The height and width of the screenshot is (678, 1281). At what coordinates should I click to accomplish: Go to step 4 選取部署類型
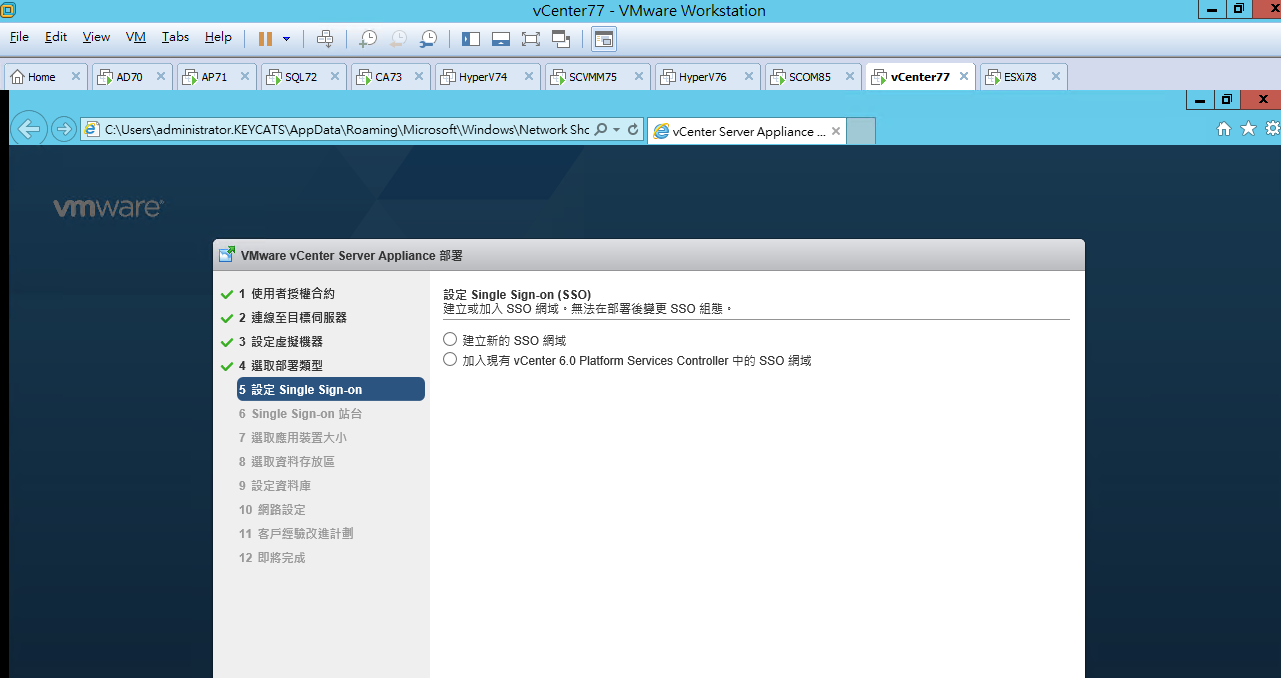280,366
